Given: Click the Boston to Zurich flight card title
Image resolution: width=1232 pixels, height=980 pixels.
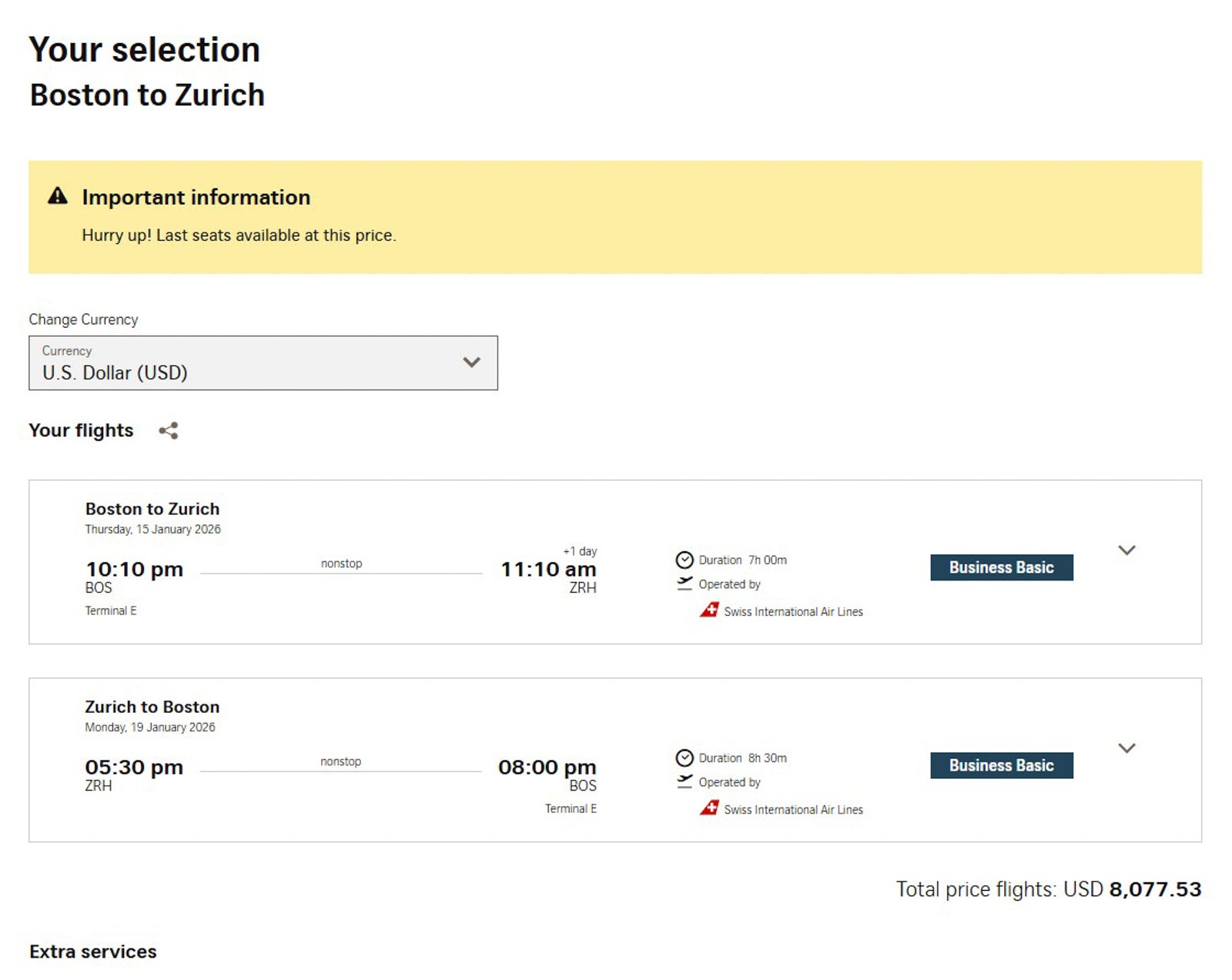Looking at the screenshot, I should coord(152,509).
